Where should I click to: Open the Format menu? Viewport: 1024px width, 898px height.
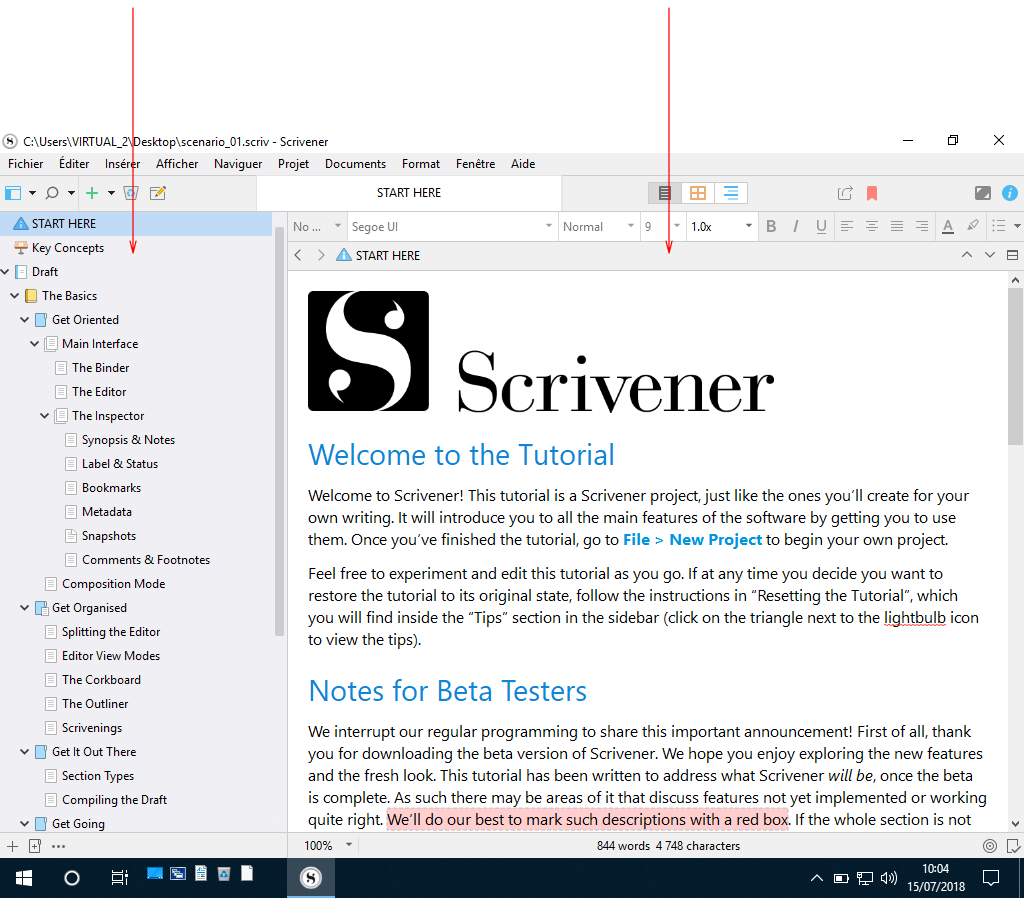421,164
